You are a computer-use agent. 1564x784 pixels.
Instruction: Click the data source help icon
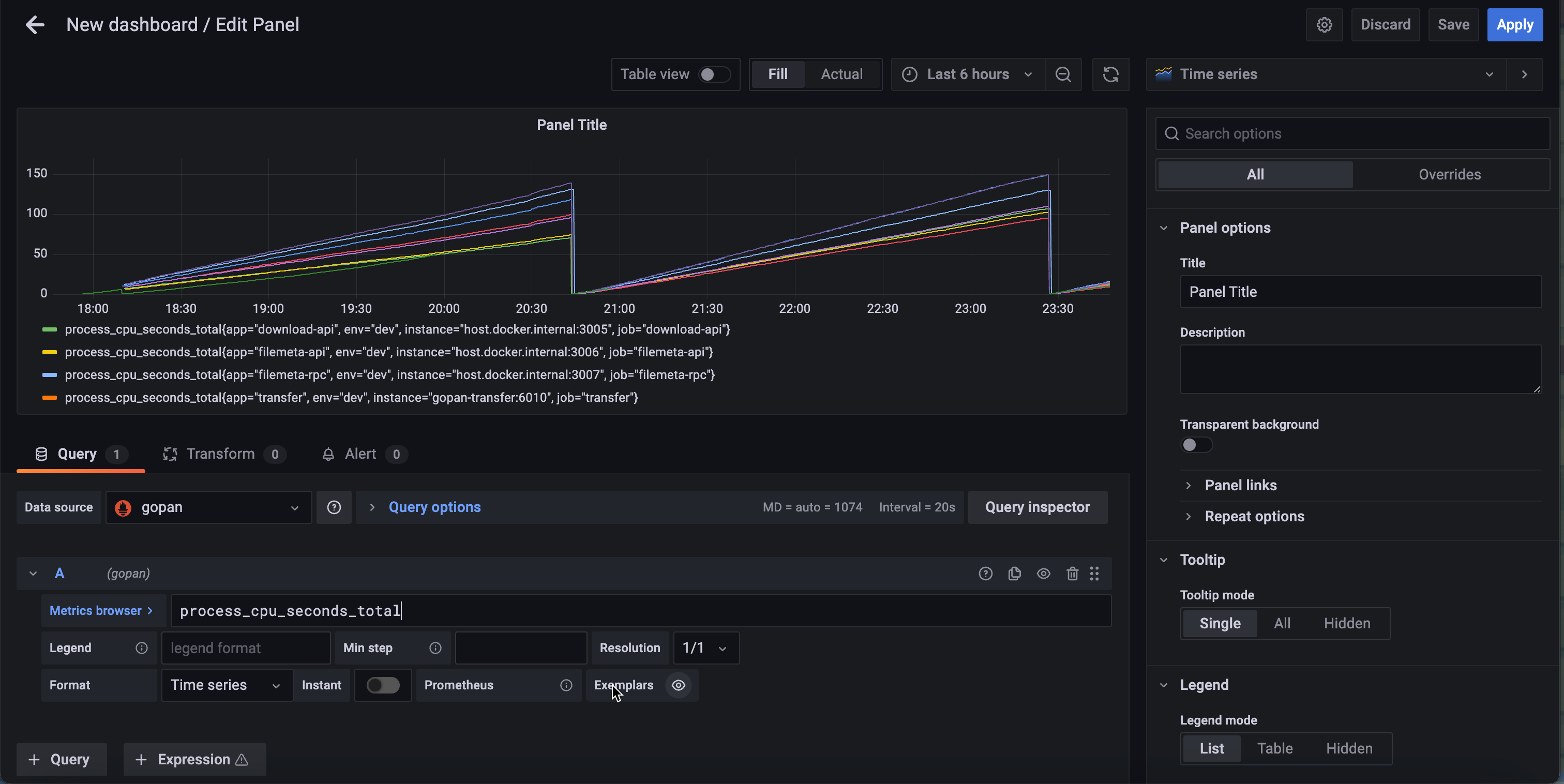pos(334,507)
